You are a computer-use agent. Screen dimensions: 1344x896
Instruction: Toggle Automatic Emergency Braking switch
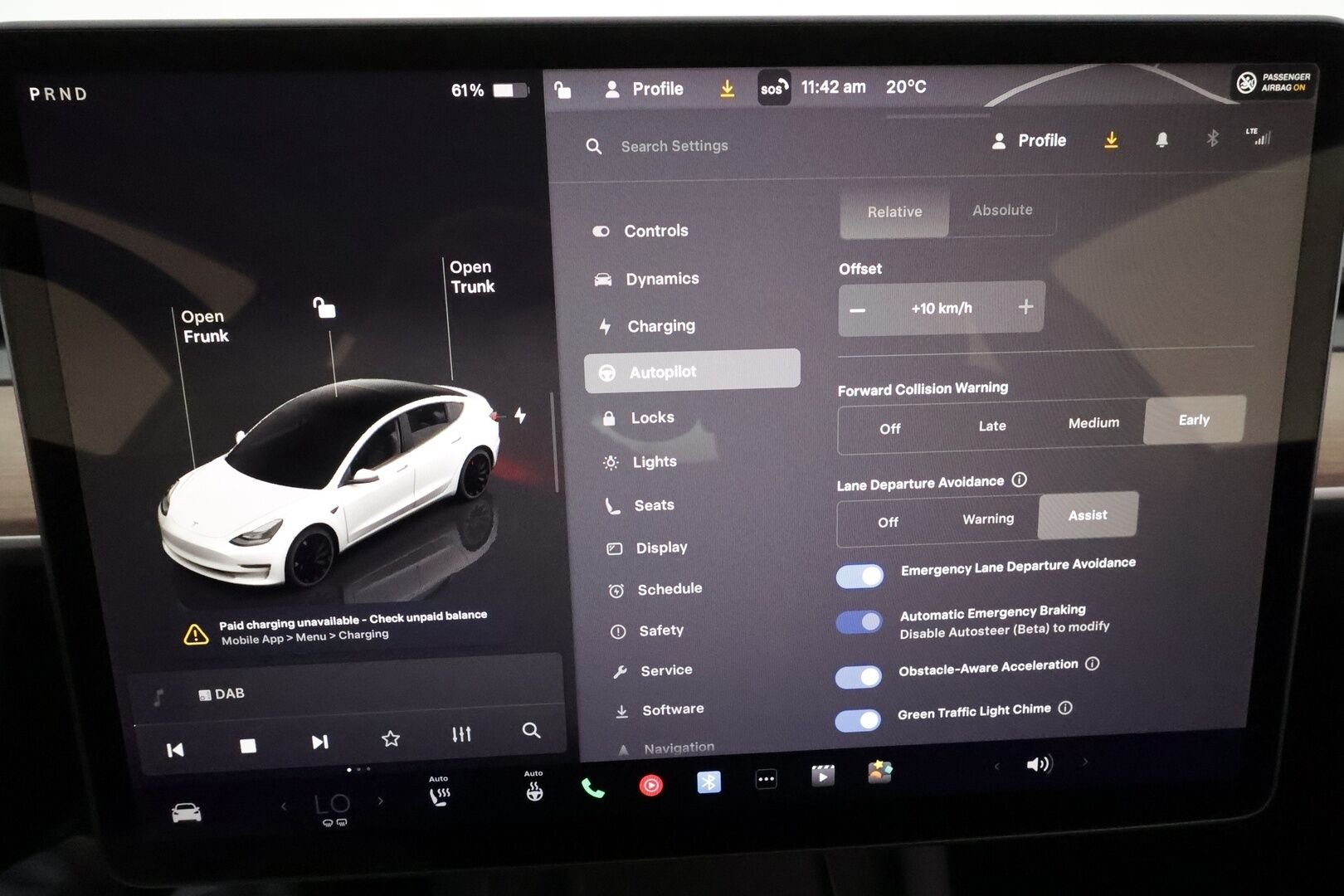[859, 622]
